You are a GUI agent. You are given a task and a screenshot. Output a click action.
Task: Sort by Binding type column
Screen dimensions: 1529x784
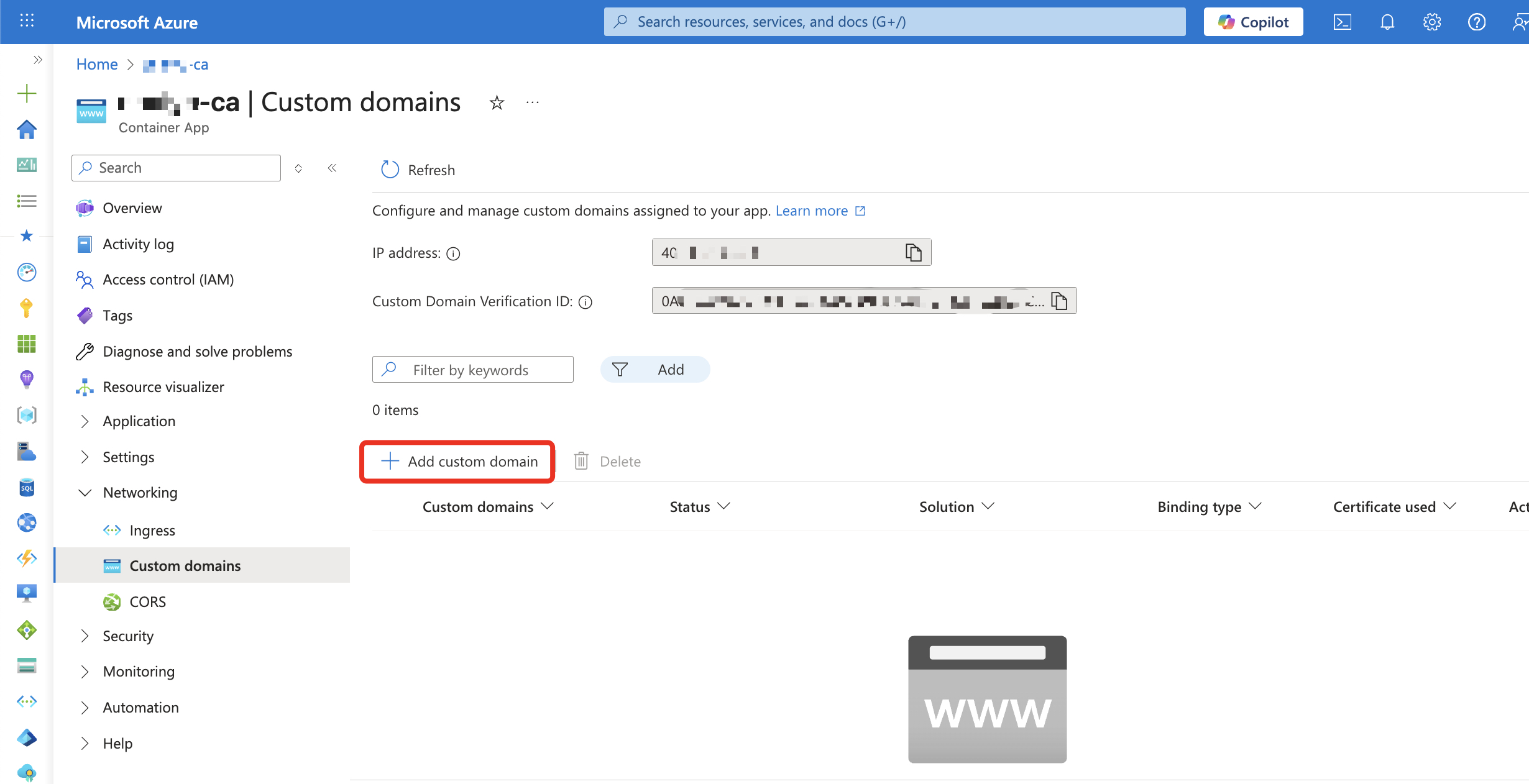tap(1210, 507)
